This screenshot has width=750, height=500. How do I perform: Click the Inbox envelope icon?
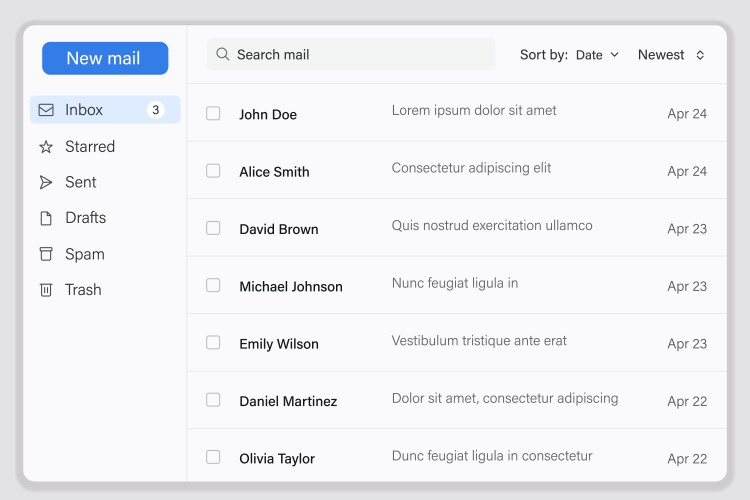tap(46, 110)
